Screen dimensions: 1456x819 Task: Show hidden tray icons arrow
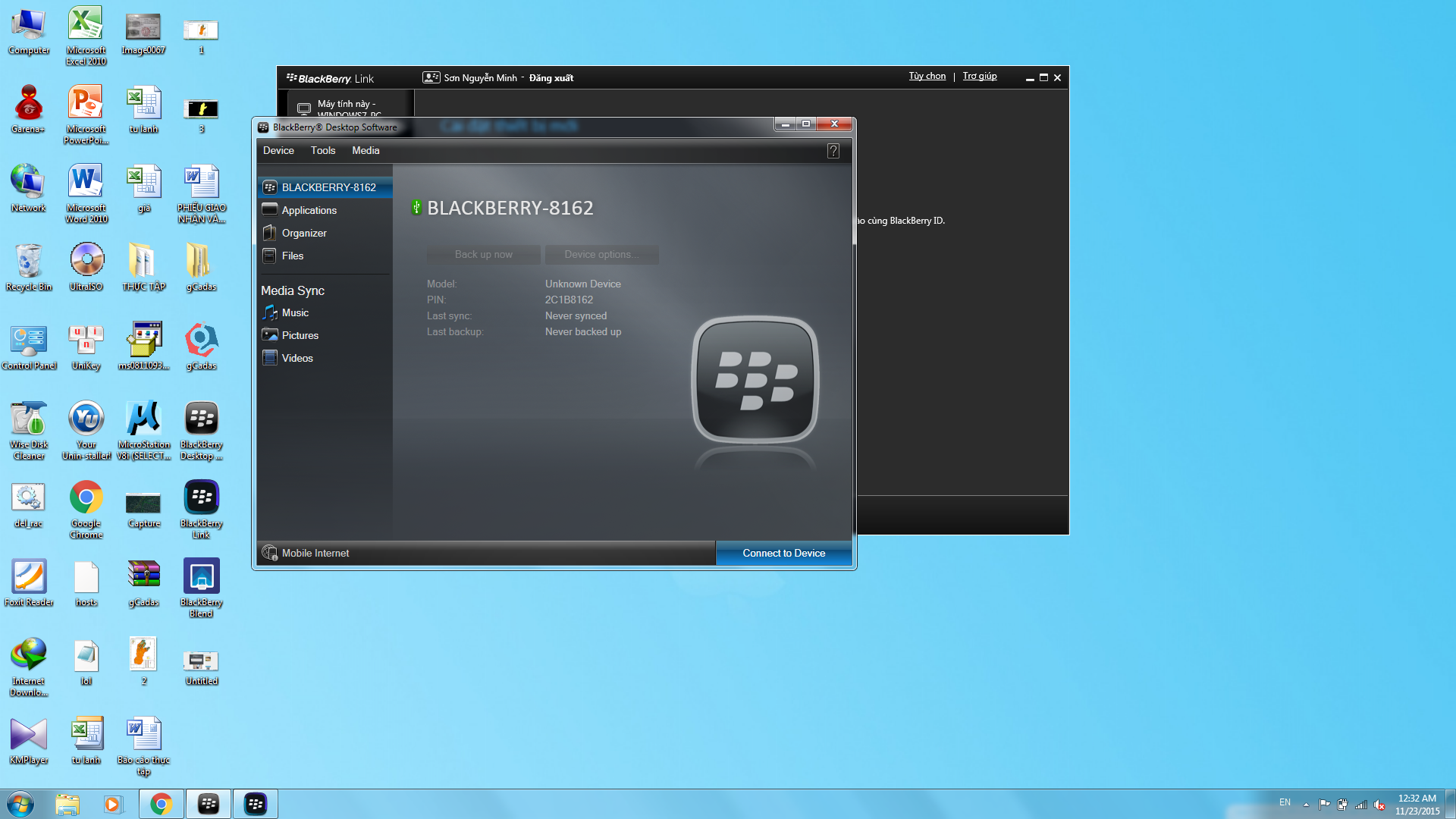tap(1306, 805)
